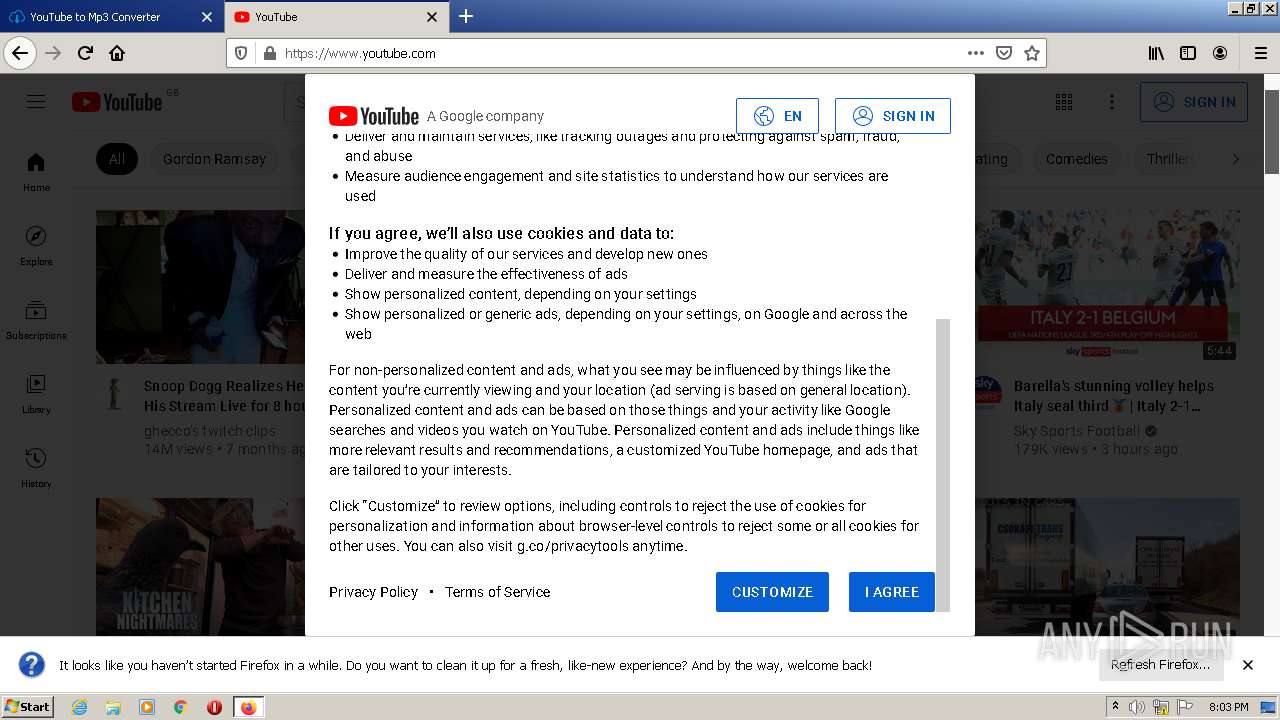Show sidebars icon in Firefox toolbar
This screenshot has width=1280, height=720.
1188,53
